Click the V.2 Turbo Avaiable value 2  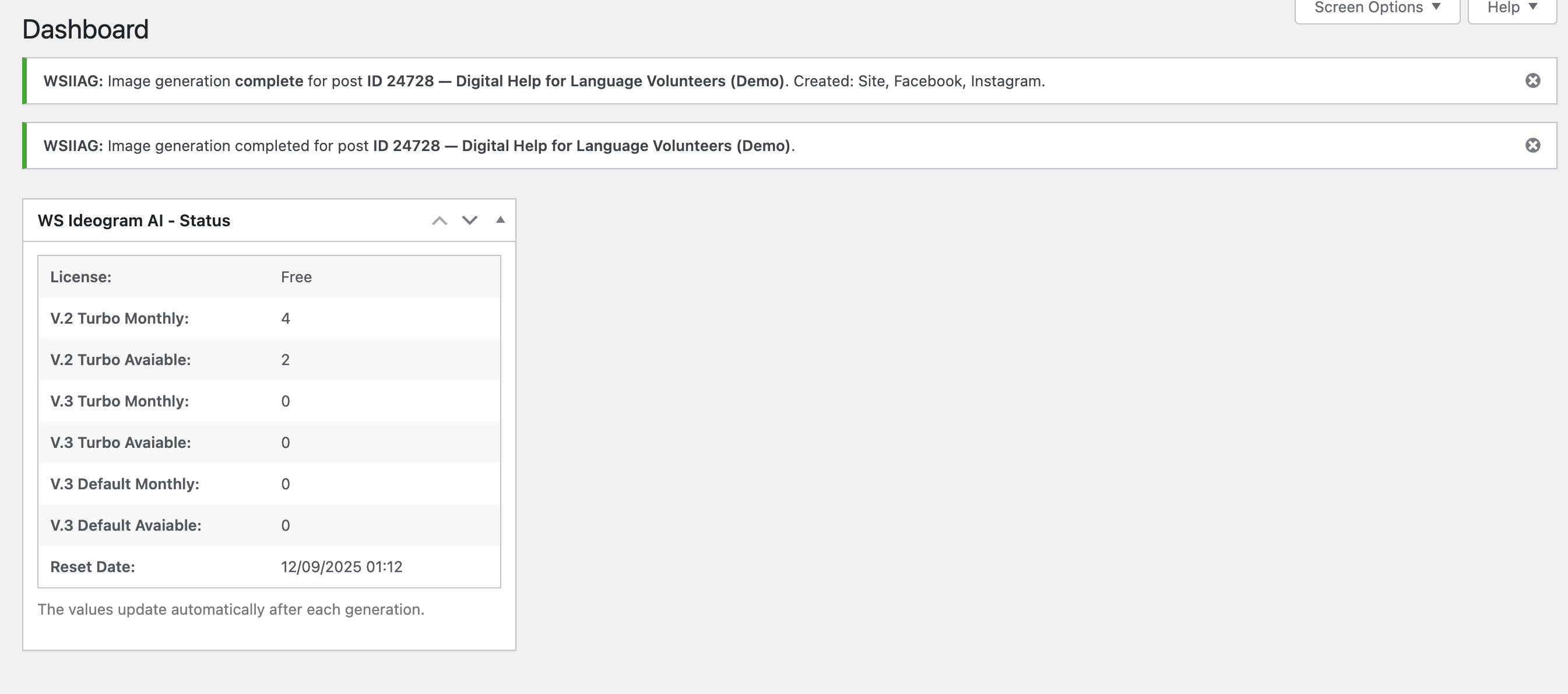tap(286, 360)
